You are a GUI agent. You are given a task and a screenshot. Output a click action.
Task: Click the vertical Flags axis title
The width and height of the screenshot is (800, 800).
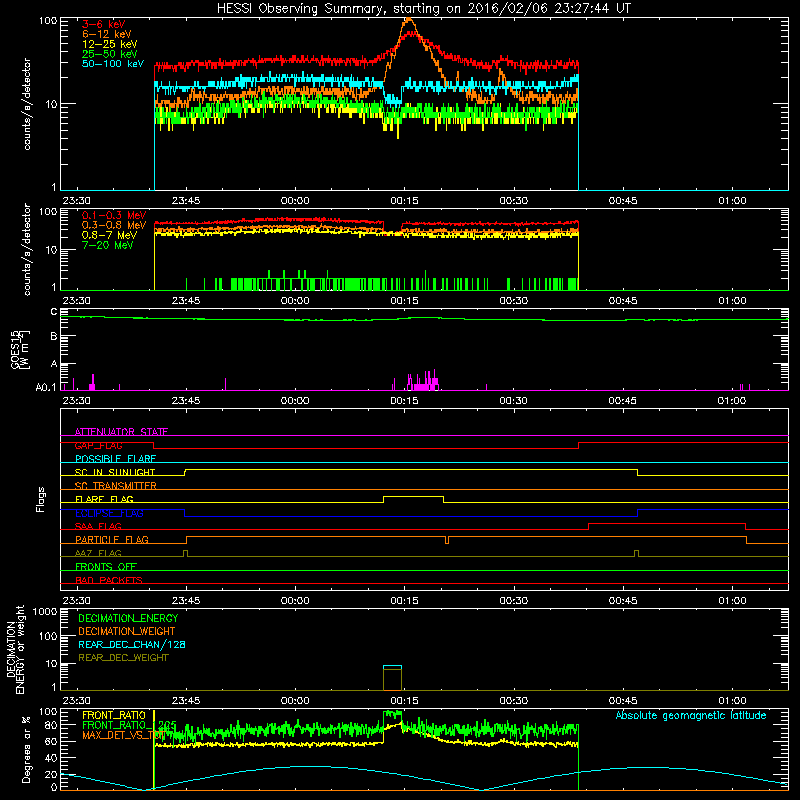coord(41,499)
